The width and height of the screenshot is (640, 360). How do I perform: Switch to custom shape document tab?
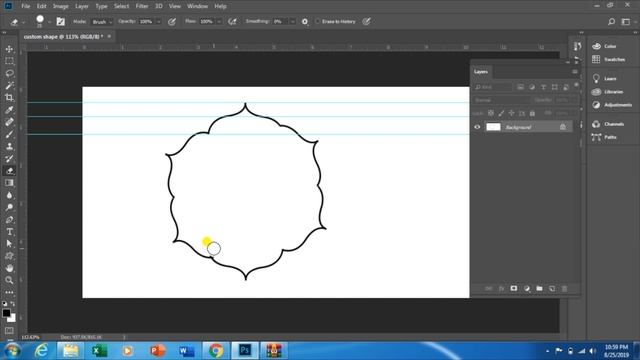point(63,37)
